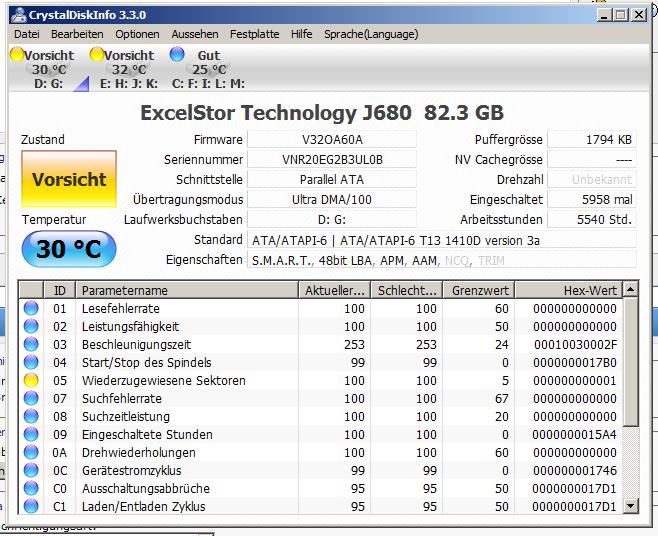
Task: Click the Aktueller... column header
Action: point(334,290)
